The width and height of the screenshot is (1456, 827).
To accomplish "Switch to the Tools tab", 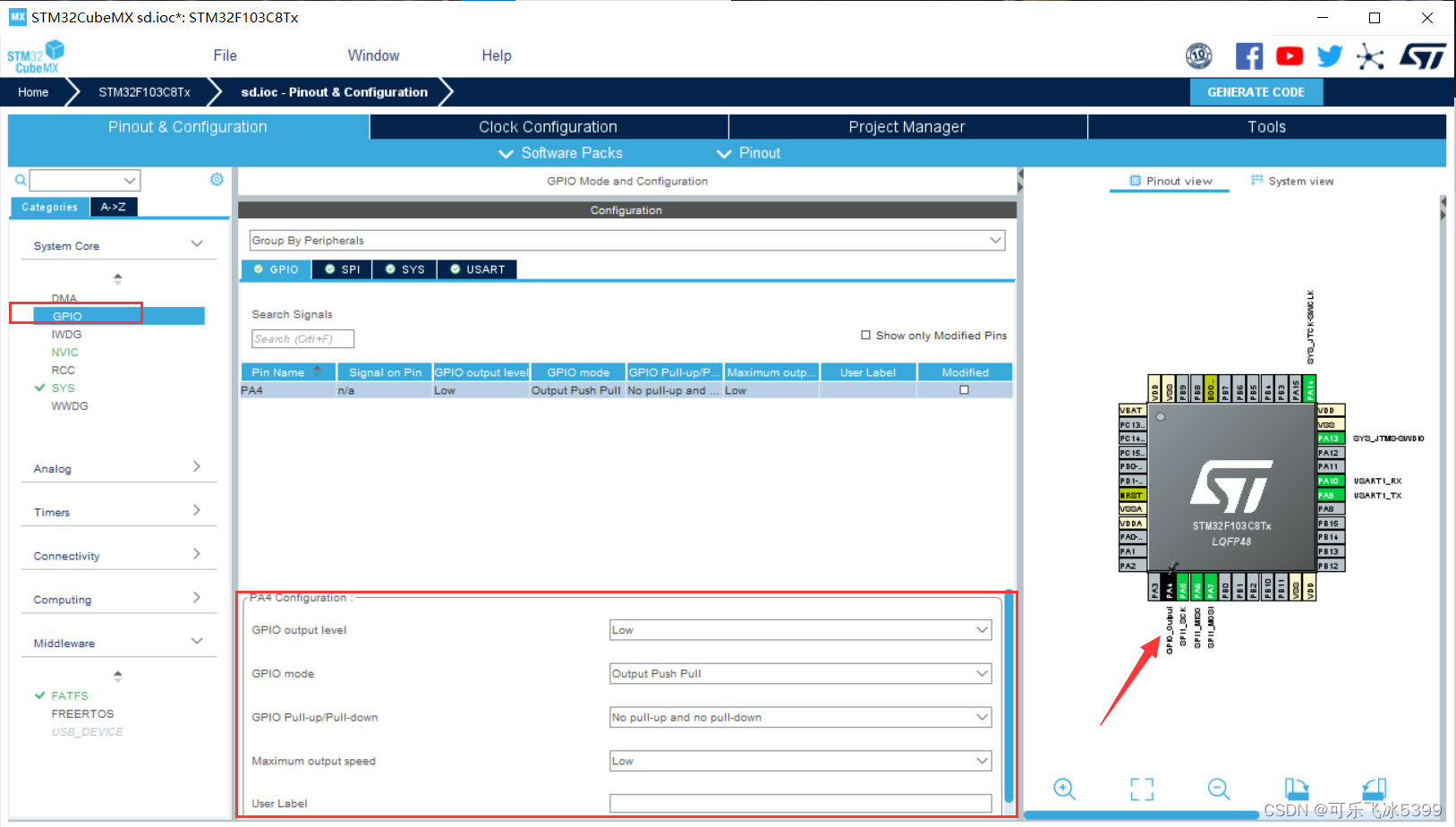I will tap(1267, 126).
